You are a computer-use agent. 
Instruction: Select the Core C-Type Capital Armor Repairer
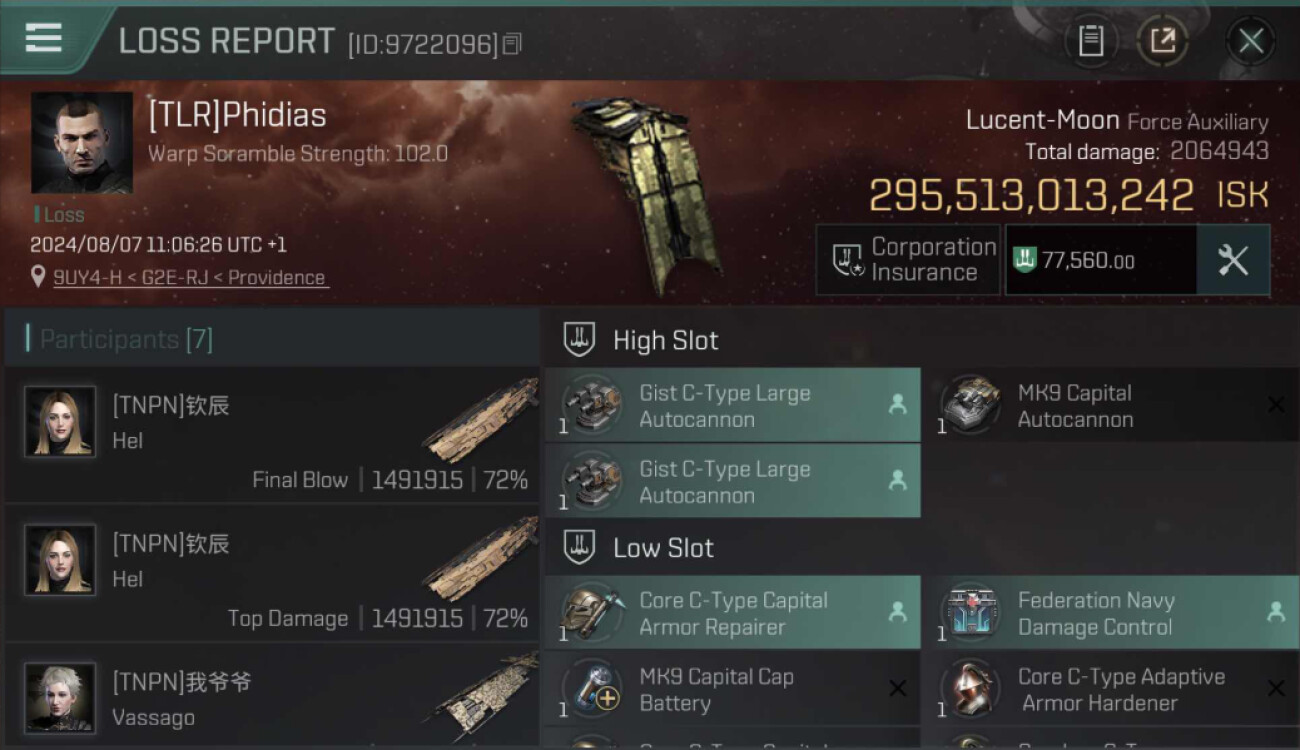click(732, 613)
